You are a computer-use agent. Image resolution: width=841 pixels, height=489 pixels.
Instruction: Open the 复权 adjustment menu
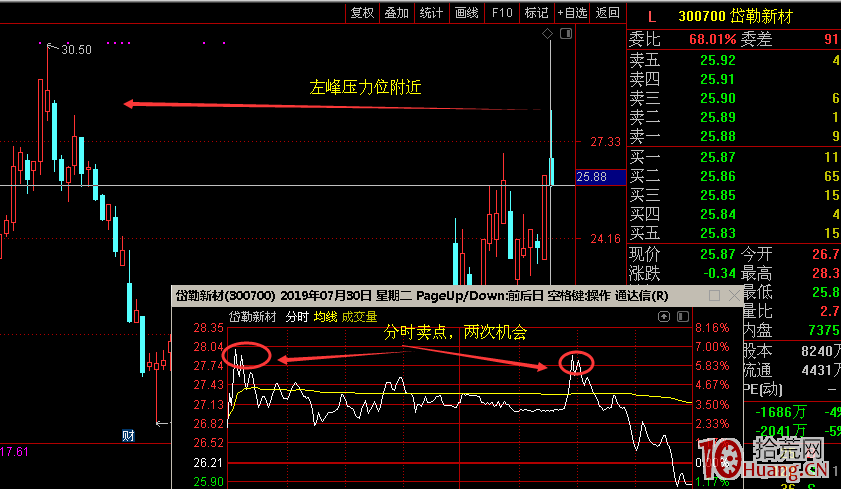pyautogui.click(x=362, y=13)
